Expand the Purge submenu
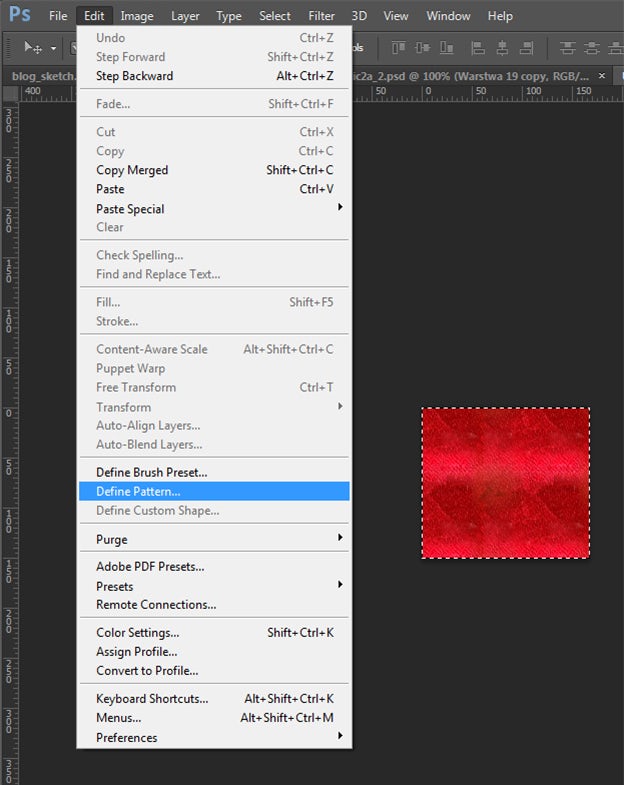The height and width of the screenshot is (785, 624). tap(339, 539)
